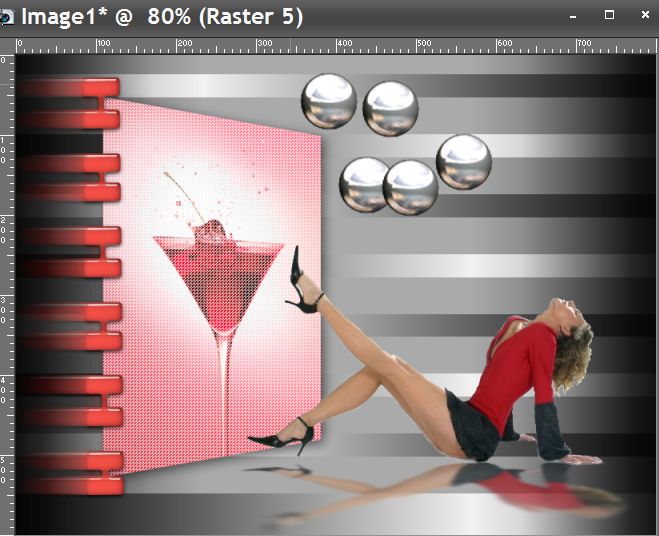Click the bottommost red bar on left
This screenshot has height=536, width=659.
point(72,486)
